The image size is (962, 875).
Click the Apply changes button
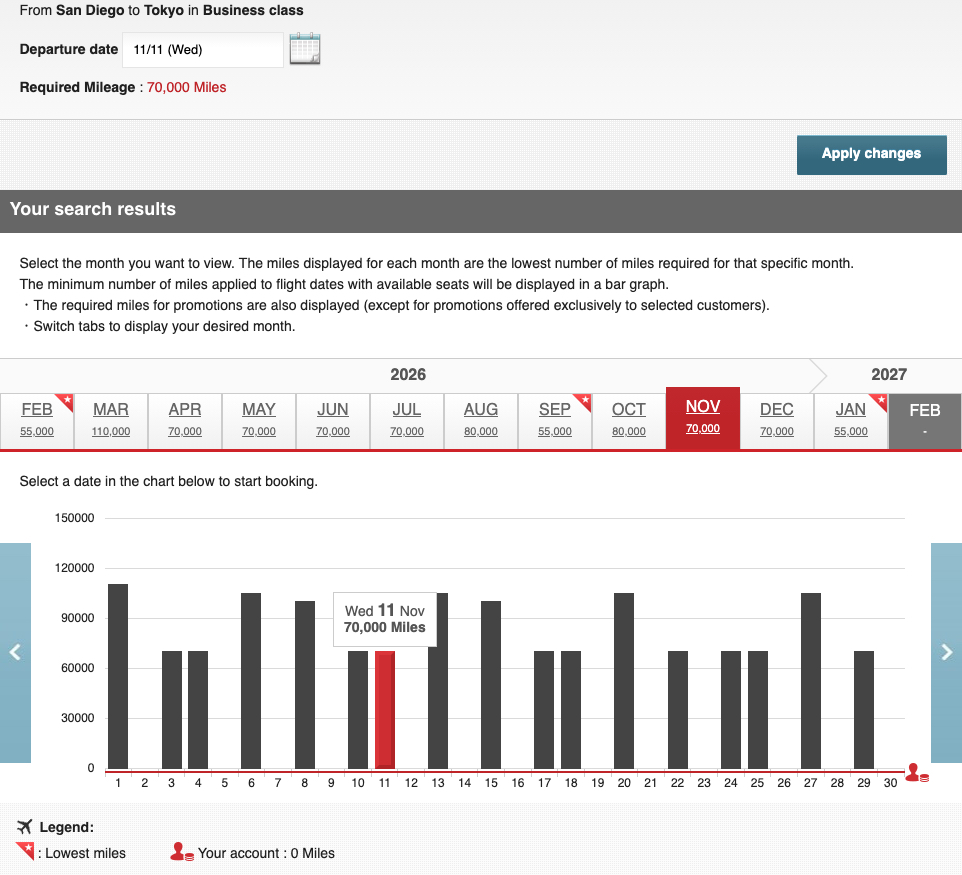pyautogui.click(x=871, y=154)
